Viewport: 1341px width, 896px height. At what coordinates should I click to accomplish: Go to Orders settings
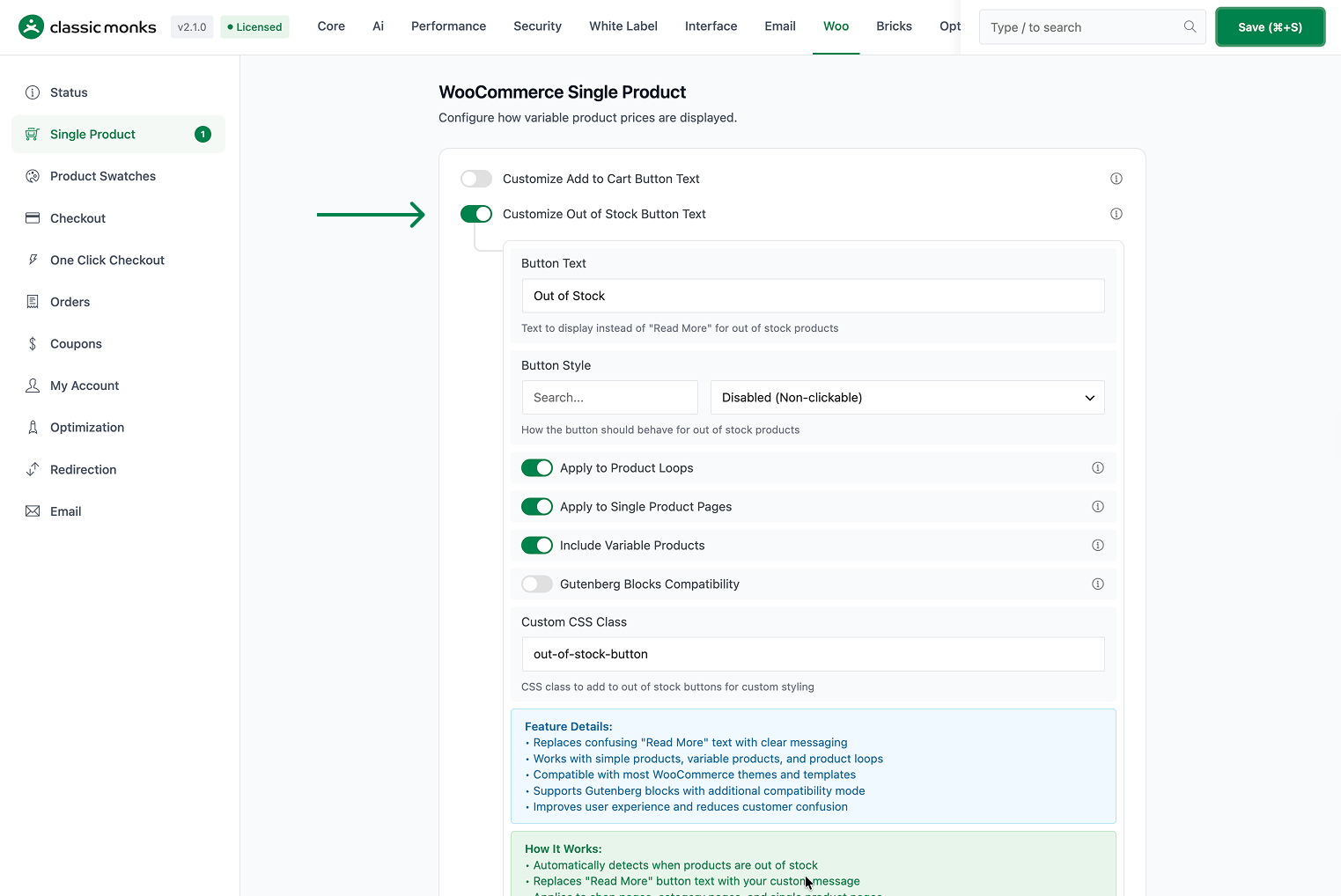[x=118, y=302]
